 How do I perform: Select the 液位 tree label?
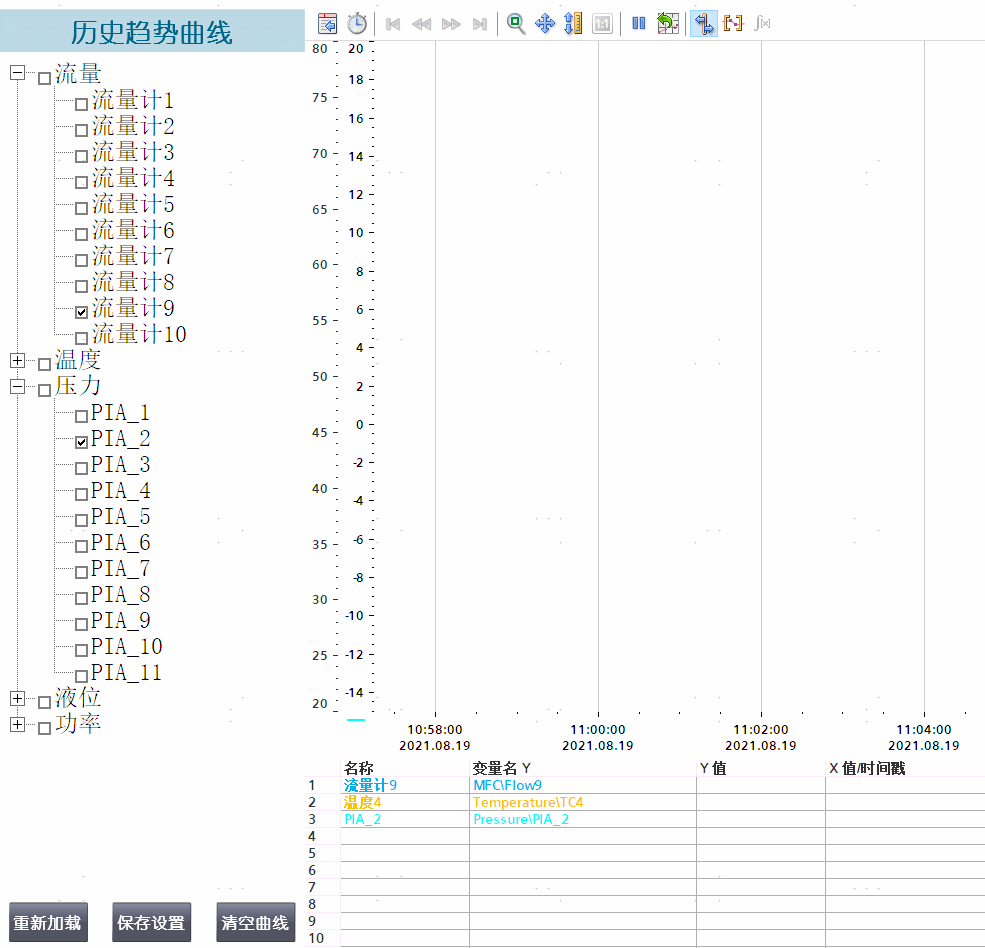[x=78, y=698]
